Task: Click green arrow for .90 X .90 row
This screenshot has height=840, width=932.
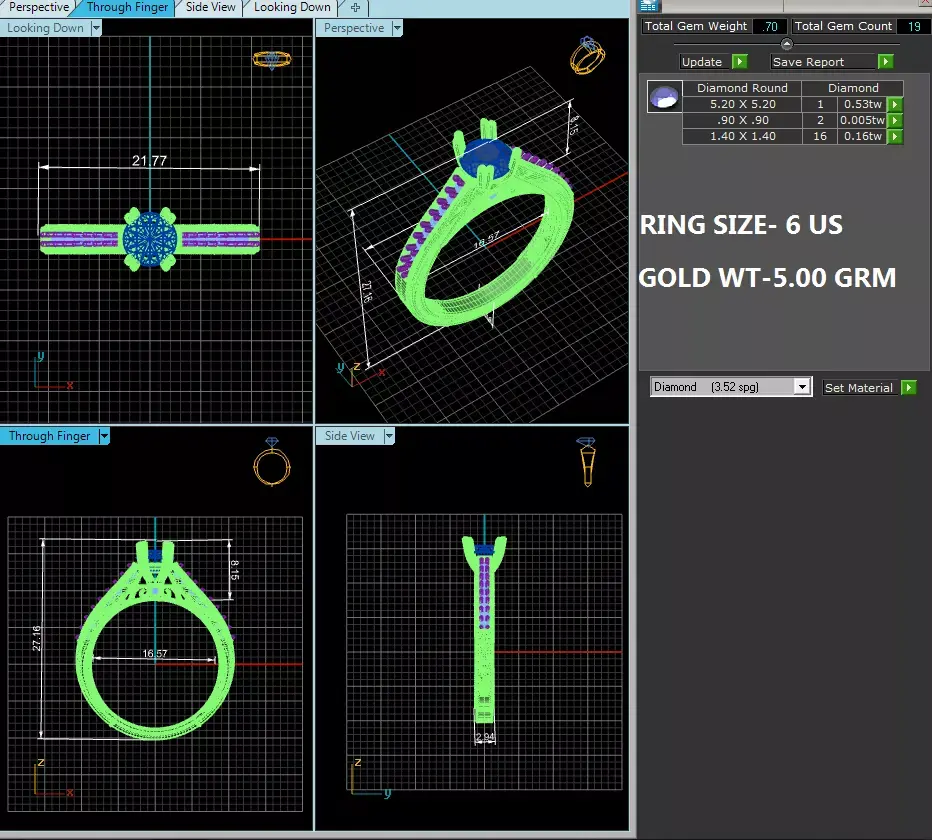Action: (x=895, y=121)
